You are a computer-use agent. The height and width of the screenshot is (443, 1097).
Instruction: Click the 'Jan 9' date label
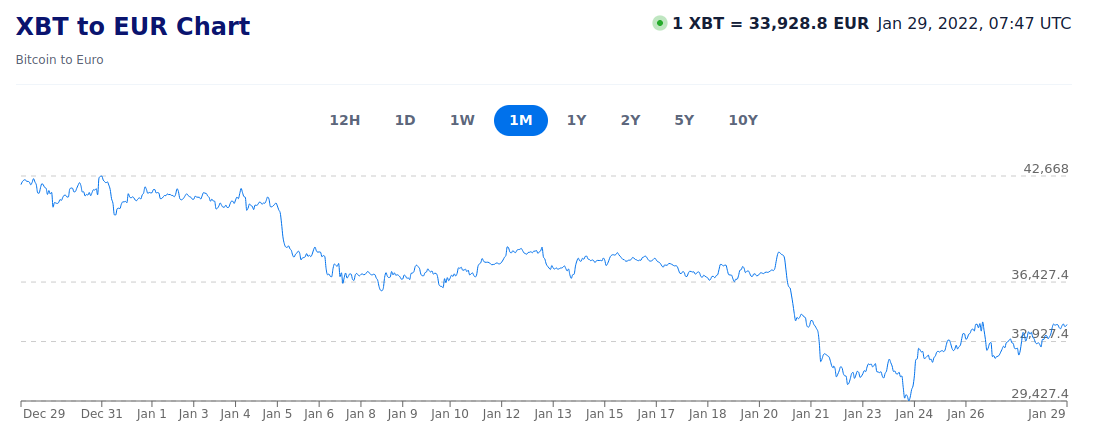[x=402, y=414]
